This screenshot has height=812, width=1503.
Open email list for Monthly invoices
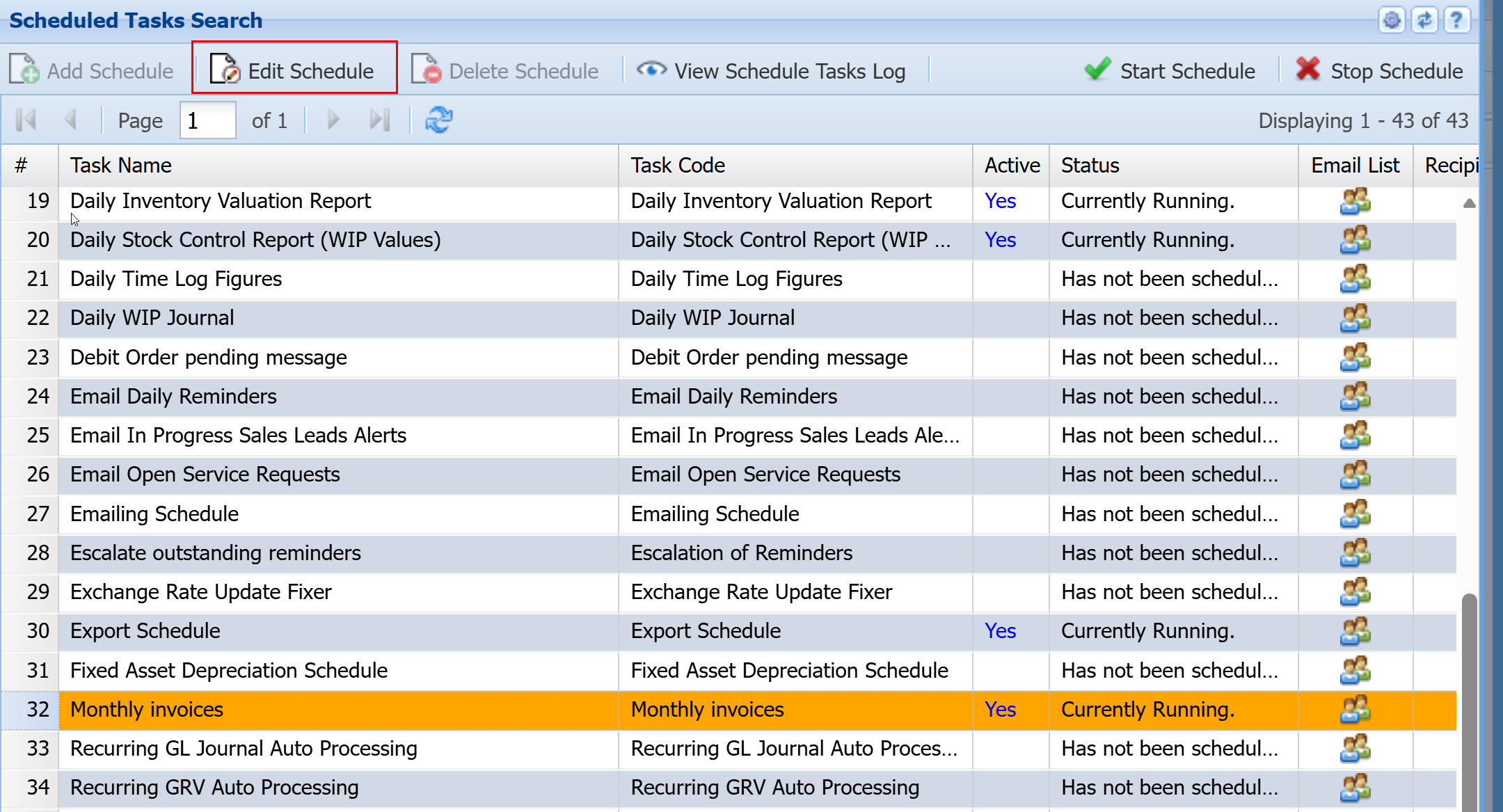click(x=1355, y=710)
